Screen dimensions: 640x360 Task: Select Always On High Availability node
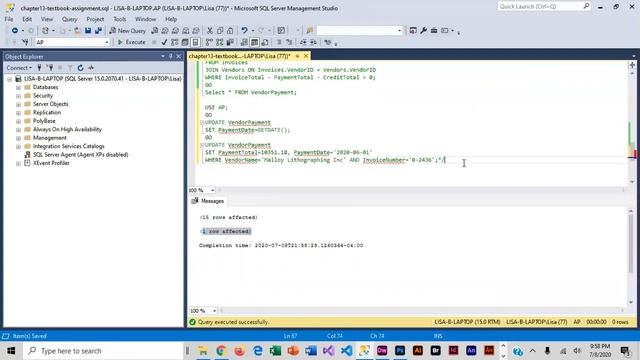pyautogui.click(x=67, y=129)
